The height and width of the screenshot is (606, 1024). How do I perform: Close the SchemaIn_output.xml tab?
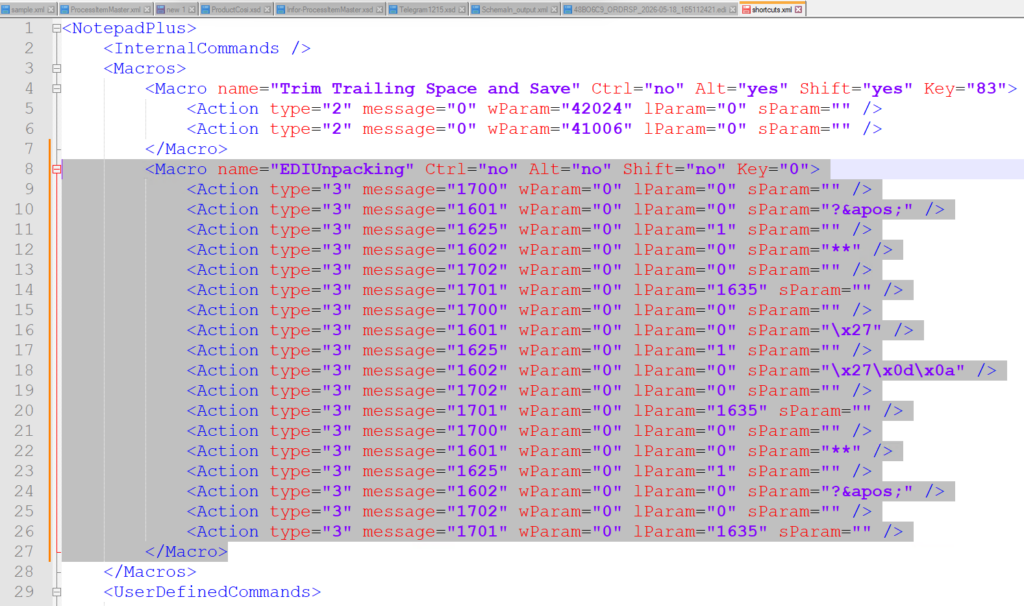[x=554, y=10]
